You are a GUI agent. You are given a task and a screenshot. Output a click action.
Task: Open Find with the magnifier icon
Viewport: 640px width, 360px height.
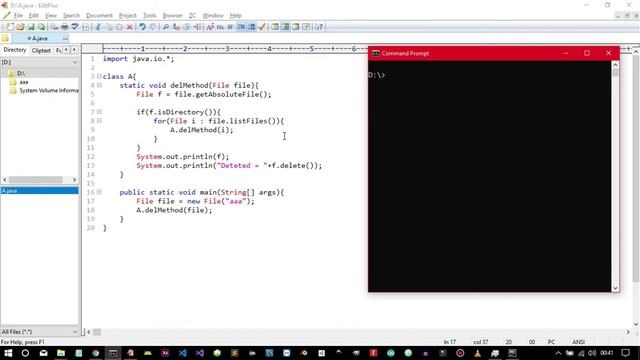[166, 27]
